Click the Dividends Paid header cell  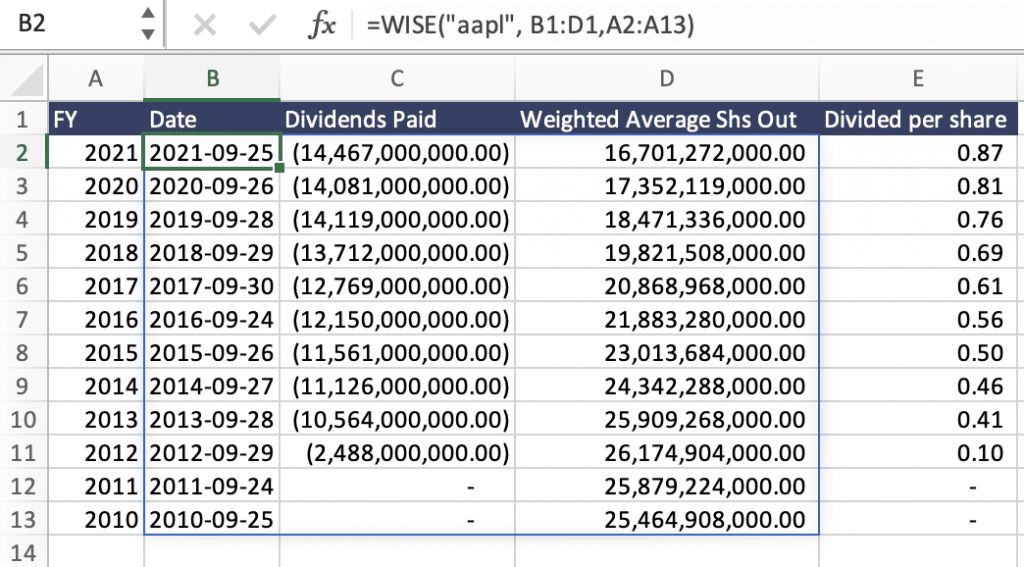coord(397,120)
